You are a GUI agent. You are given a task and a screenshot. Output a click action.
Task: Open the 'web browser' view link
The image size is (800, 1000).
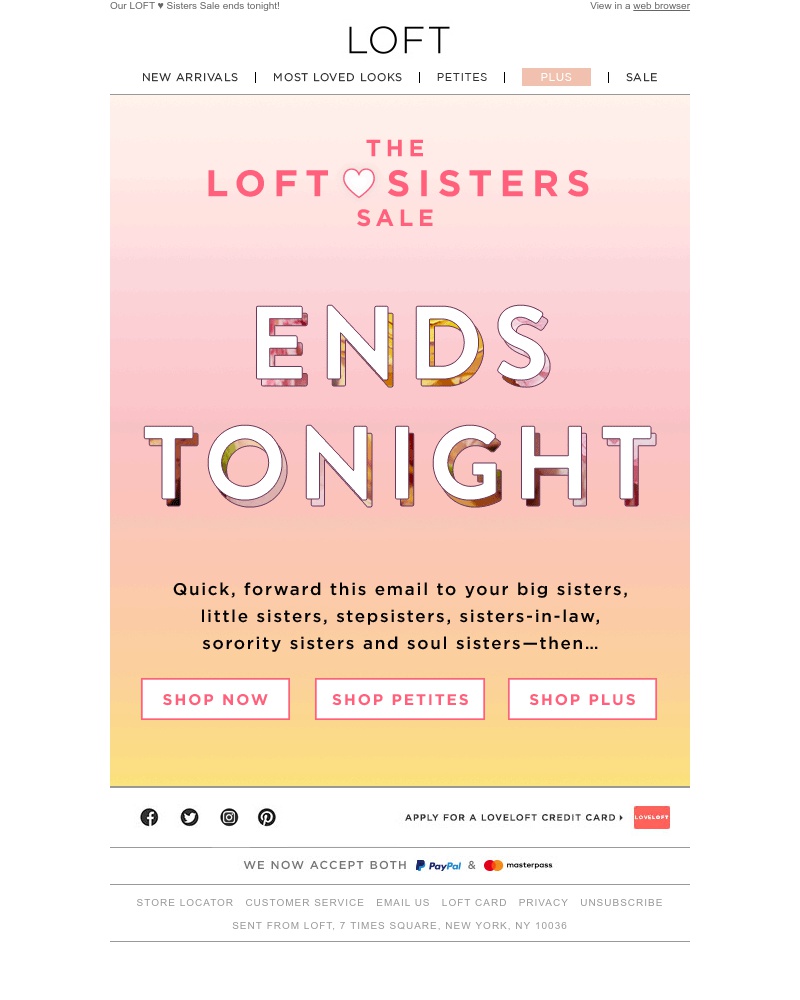[661, 6]
